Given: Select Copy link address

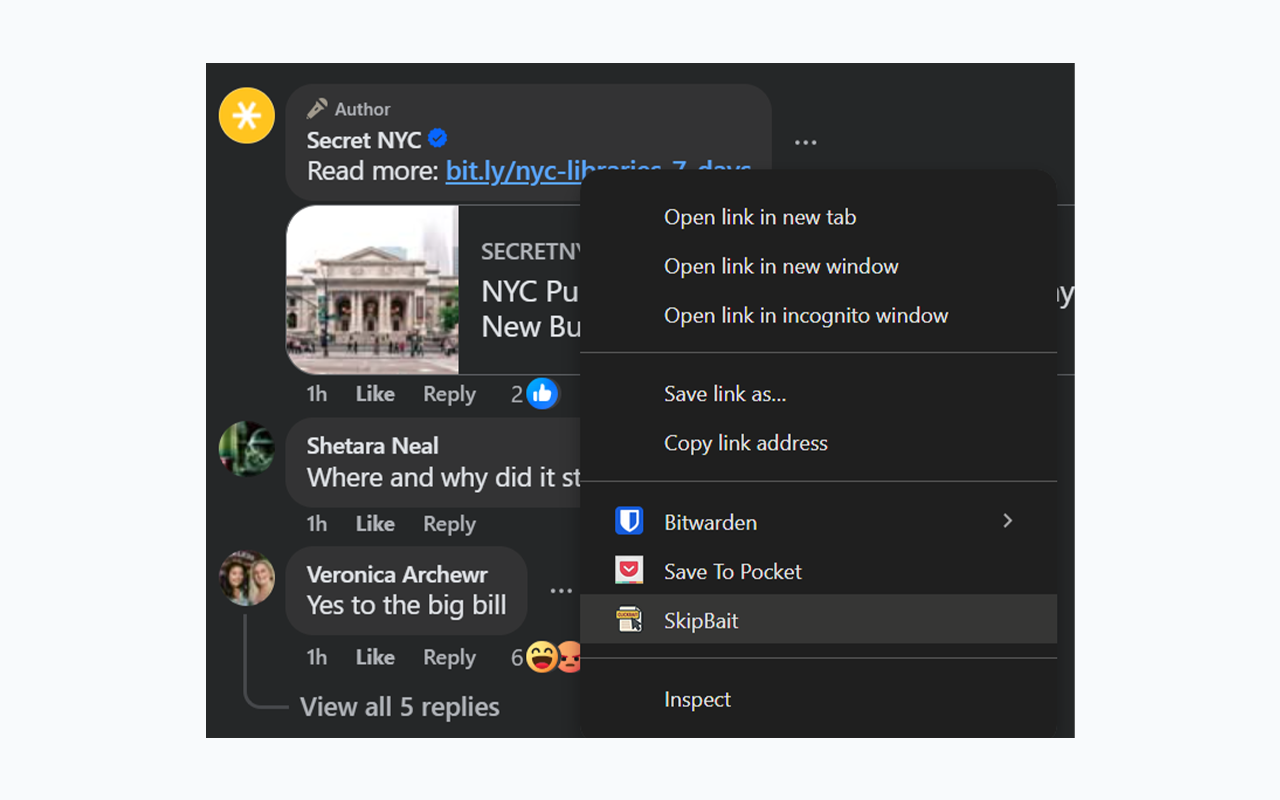Looking at the screenshot, I should (818, 443).
